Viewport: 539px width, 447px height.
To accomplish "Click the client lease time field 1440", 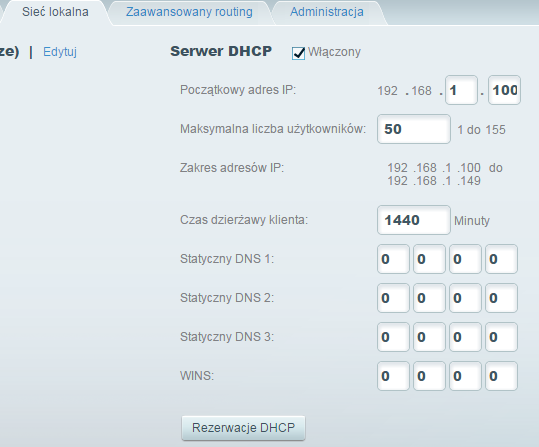I will coord(414,220).
